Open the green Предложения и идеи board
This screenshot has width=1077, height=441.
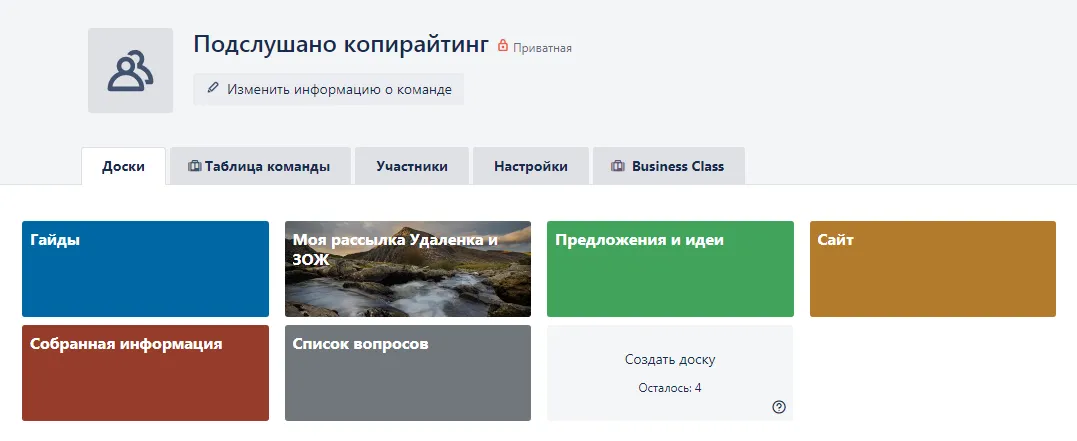coord(670,269)
